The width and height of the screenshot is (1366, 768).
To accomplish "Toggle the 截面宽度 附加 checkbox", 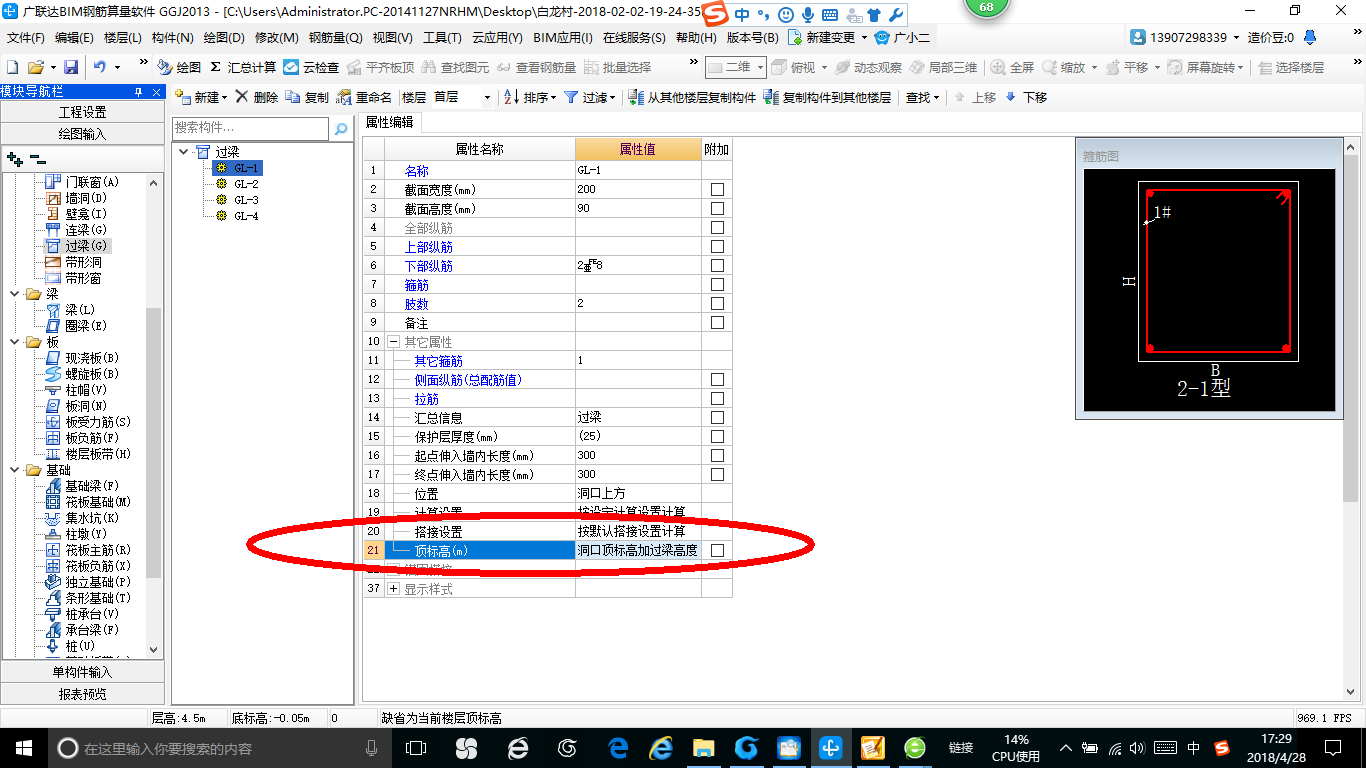I will [717, 190].
